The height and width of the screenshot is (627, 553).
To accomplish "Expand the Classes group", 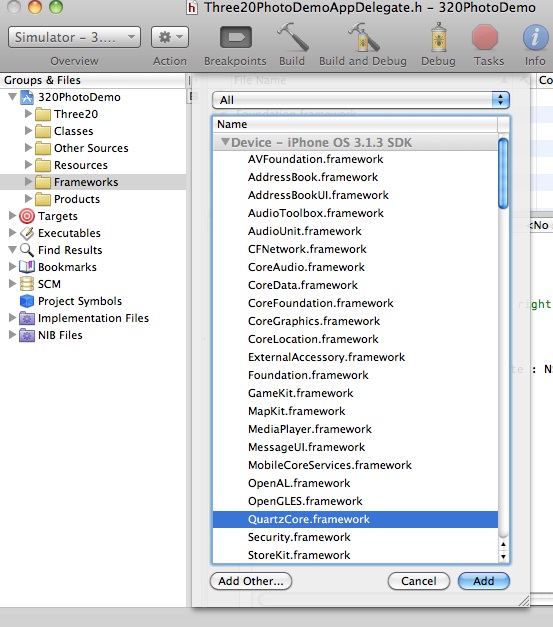I will coord(28,130).
